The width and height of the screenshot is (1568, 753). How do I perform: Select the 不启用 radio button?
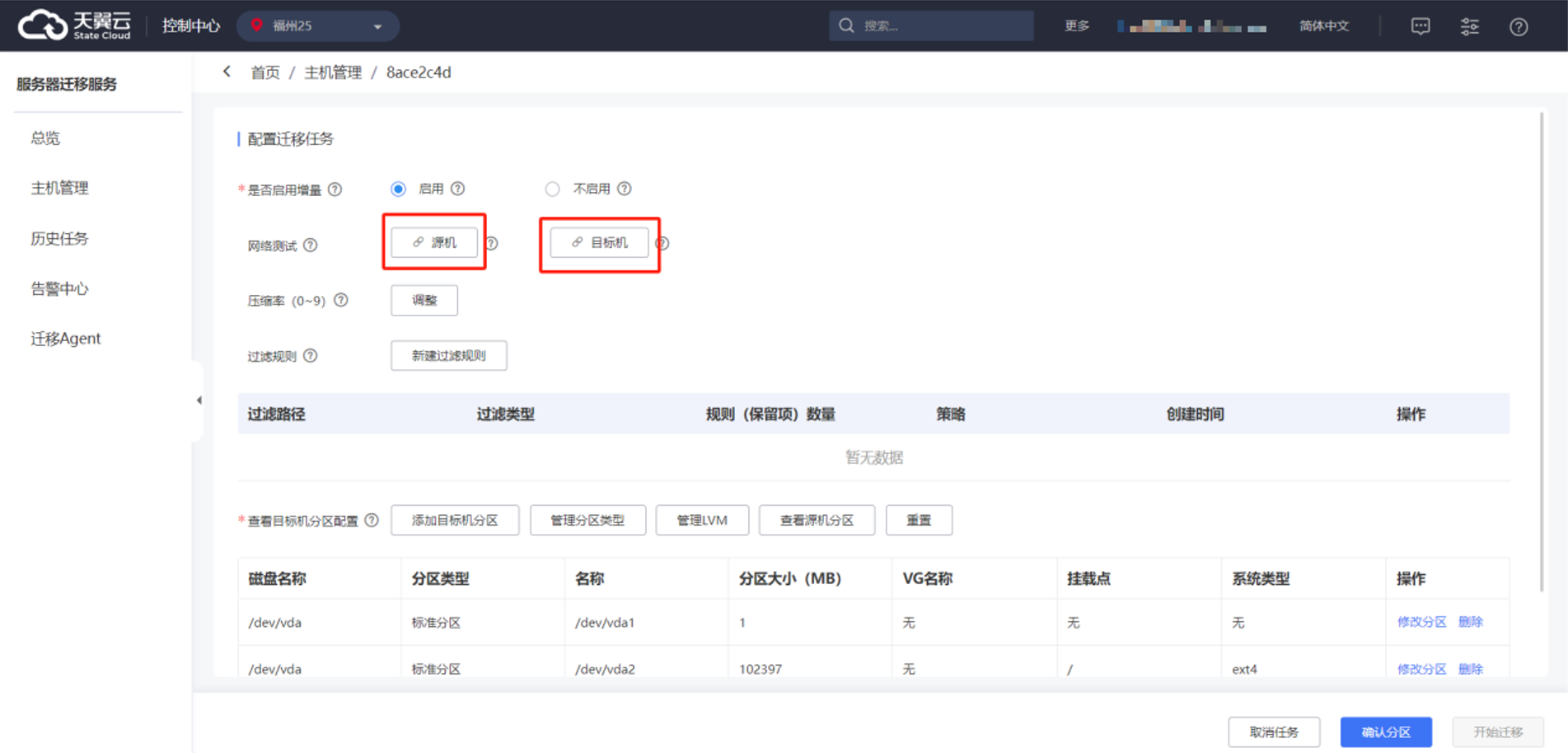pos(552,189)
